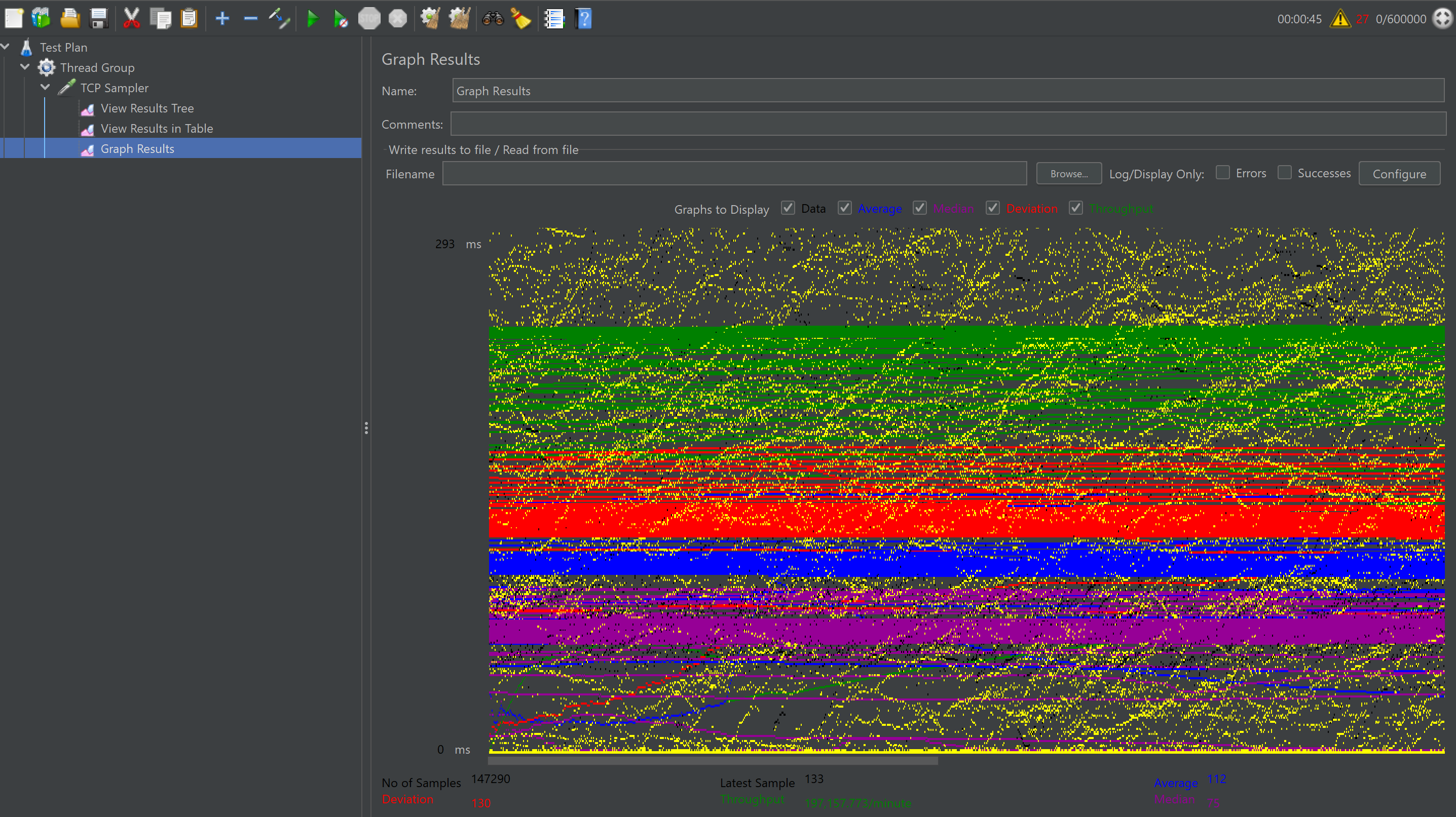Click the Reset search broom icon
Viewport: 1456px width, 817px height.
pyautogui.click(x=520, y=19)
